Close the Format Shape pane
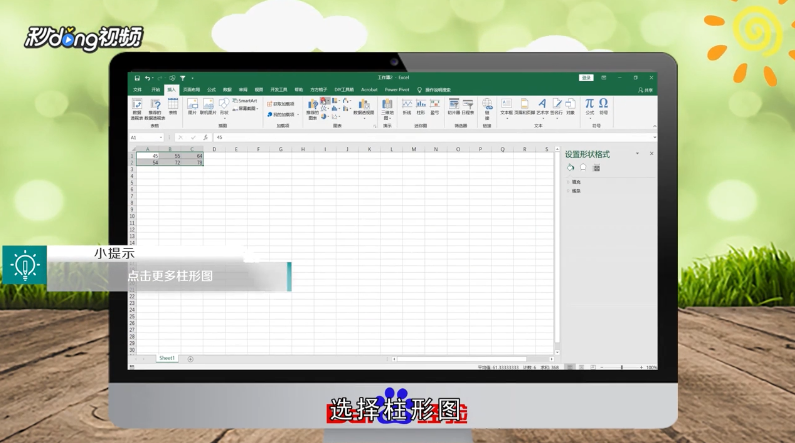The width and height of the screenshot is (795, 443). click(x=652, y=154)
